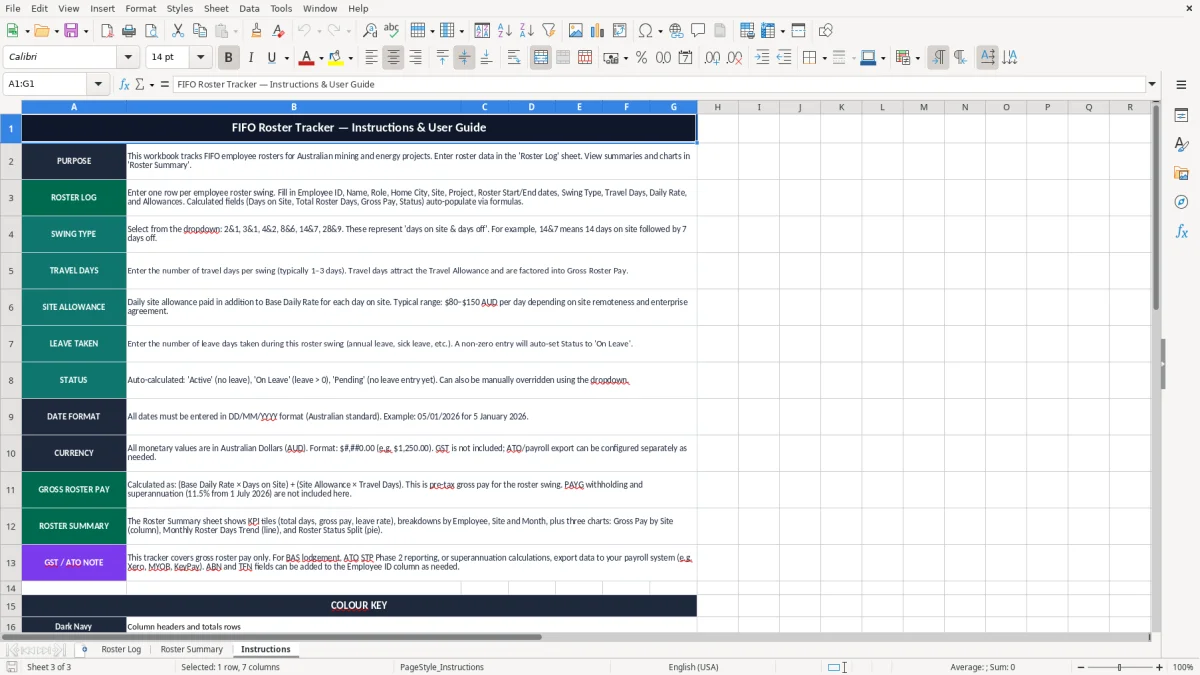
Task: Switch to the Roster Summary sheet tab
Action: [192, 649]
